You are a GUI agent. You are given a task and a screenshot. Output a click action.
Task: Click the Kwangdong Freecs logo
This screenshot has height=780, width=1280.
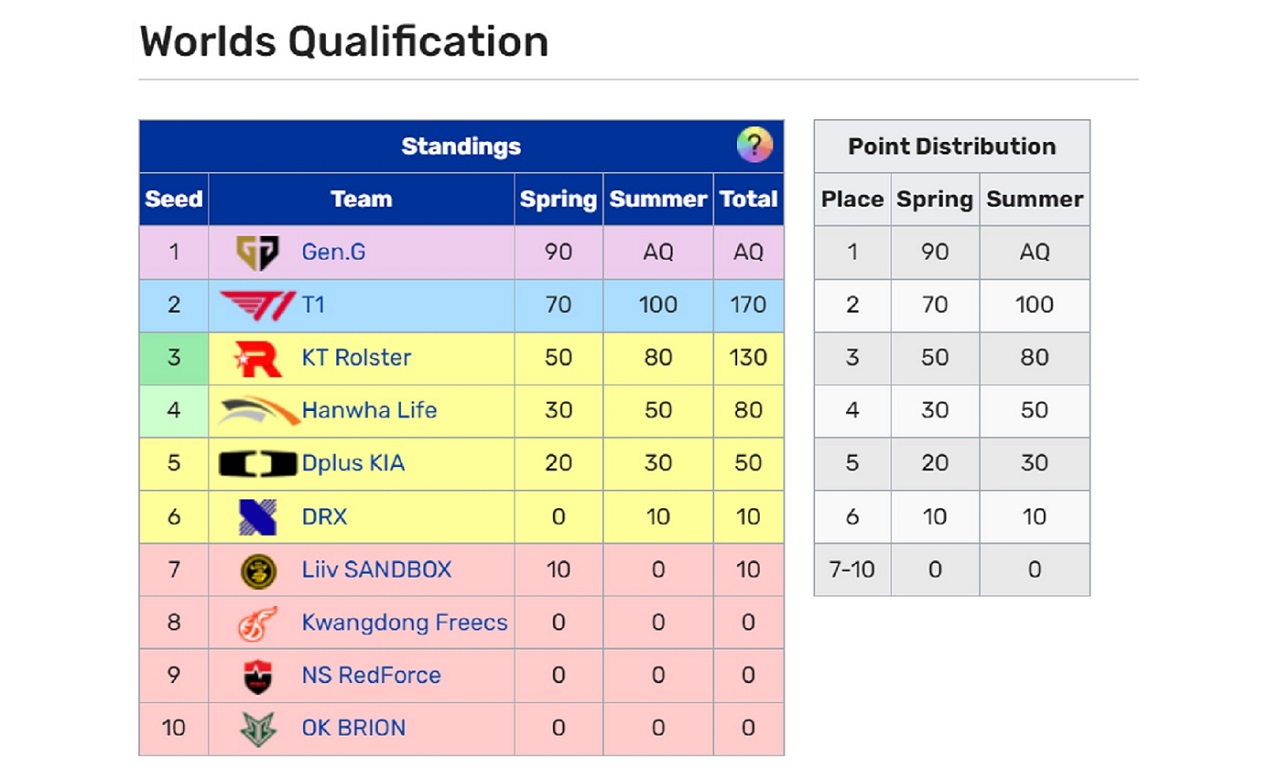click(x=258, y=622)
